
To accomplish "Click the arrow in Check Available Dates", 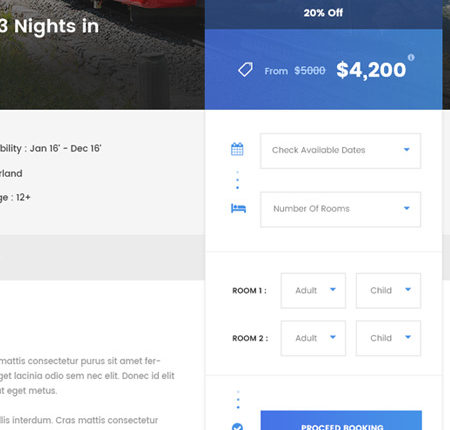I will click(406, 149).
